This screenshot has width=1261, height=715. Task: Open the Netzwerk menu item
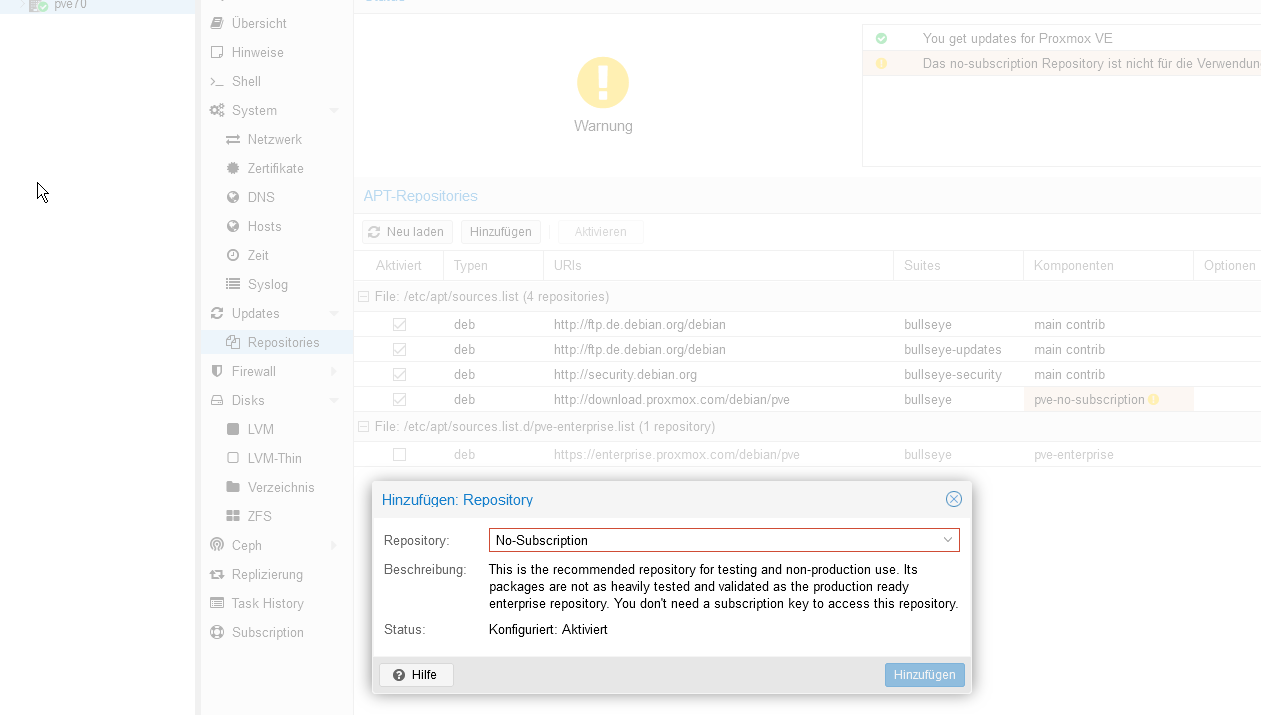coord(277,139)
